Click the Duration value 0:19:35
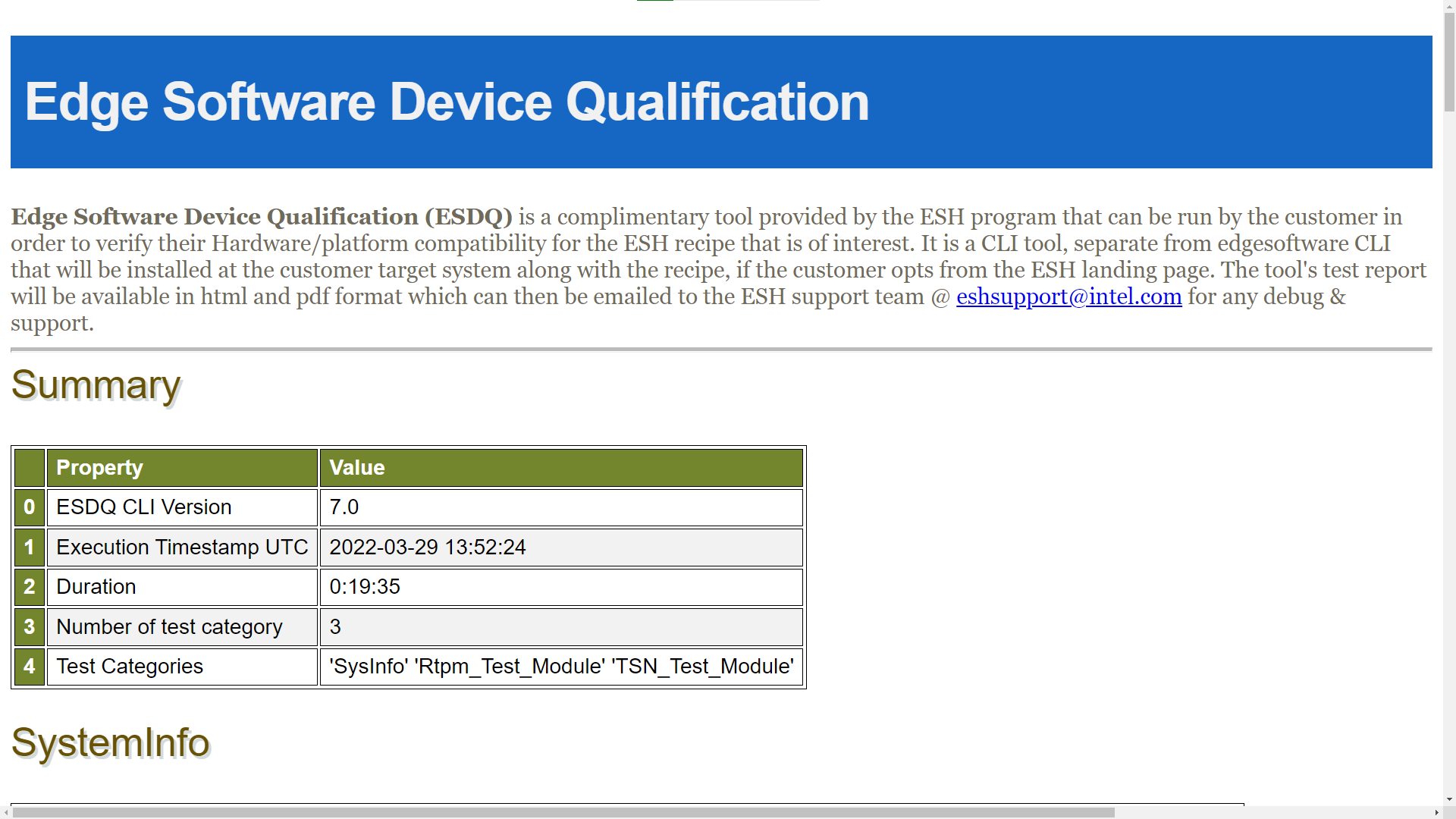The image size is (1456, 819). coord(365,587)
